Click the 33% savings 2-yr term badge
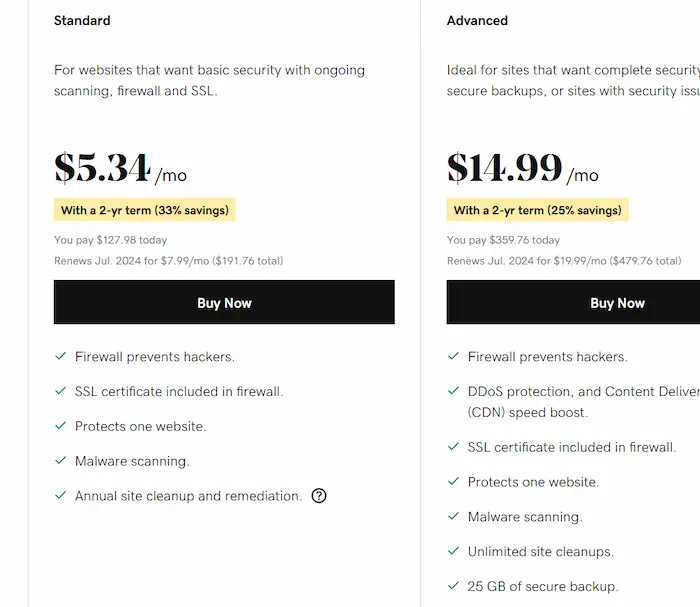 pos(145,210)
